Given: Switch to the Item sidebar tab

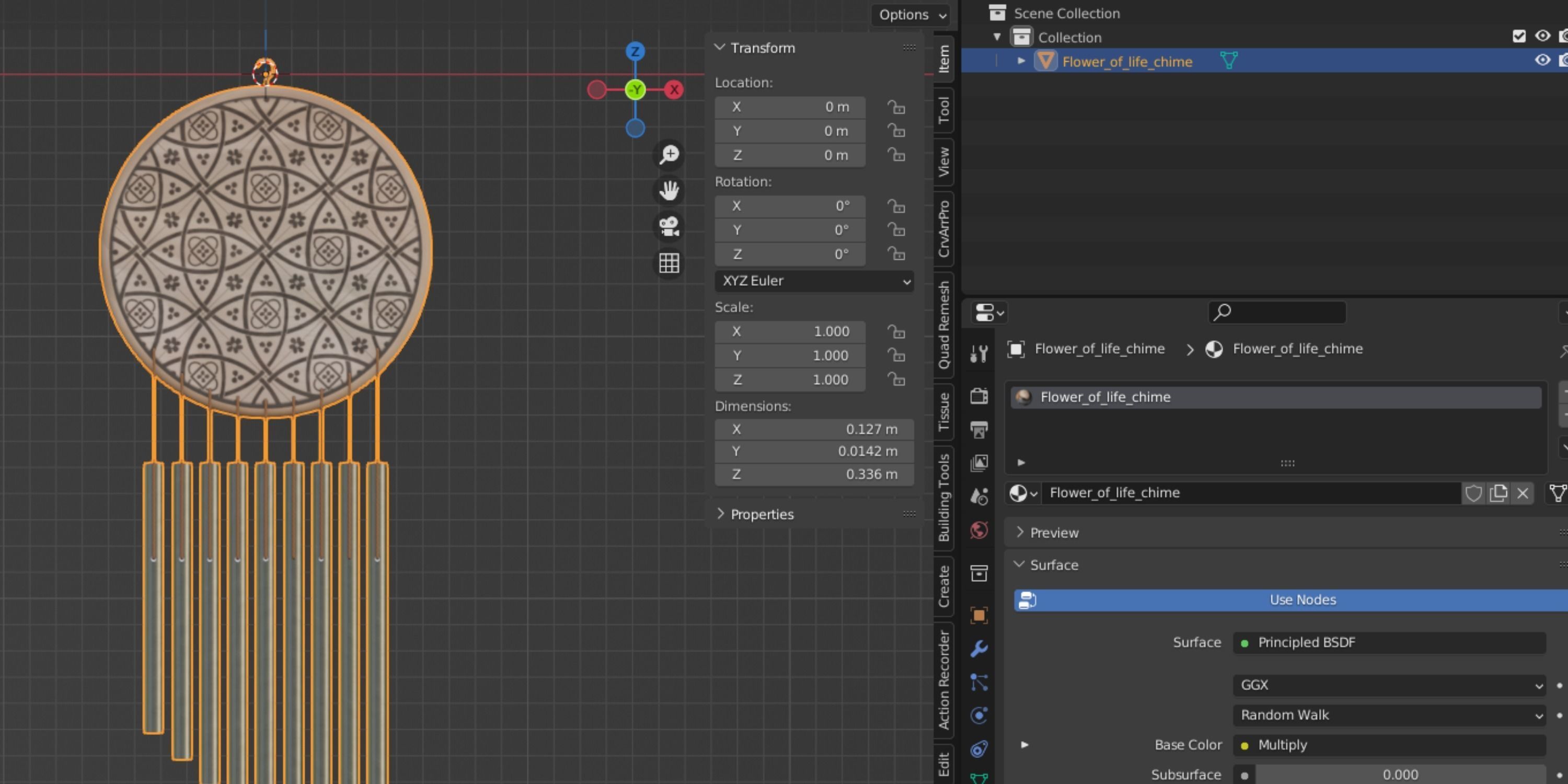Looking at the screenshot, I should [943, 59].
